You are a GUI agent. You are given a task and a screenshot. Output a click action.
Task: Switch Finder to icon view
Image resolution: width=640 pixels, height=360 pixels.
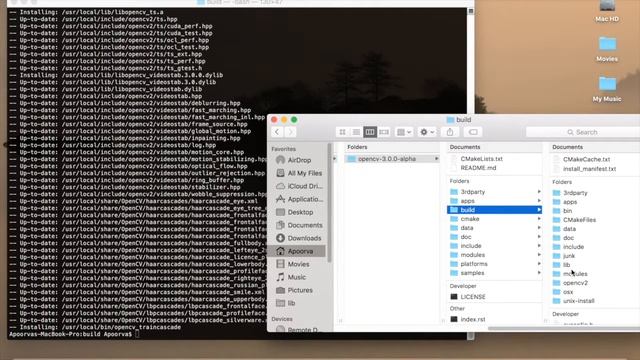(x=342, y=132)
